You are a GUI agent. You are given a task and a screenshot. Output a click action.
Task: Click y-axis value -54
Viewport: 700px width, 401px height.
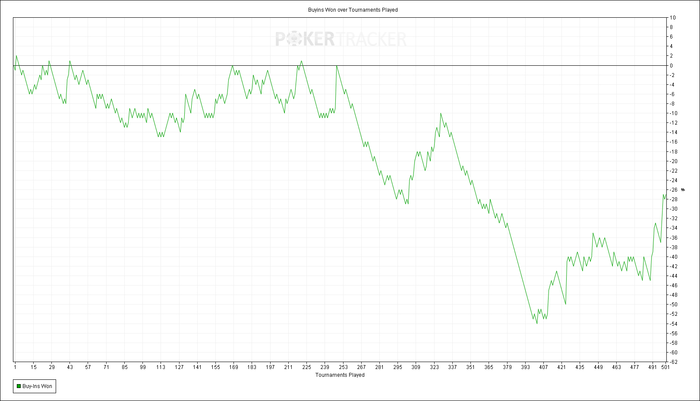click(673, 324)
